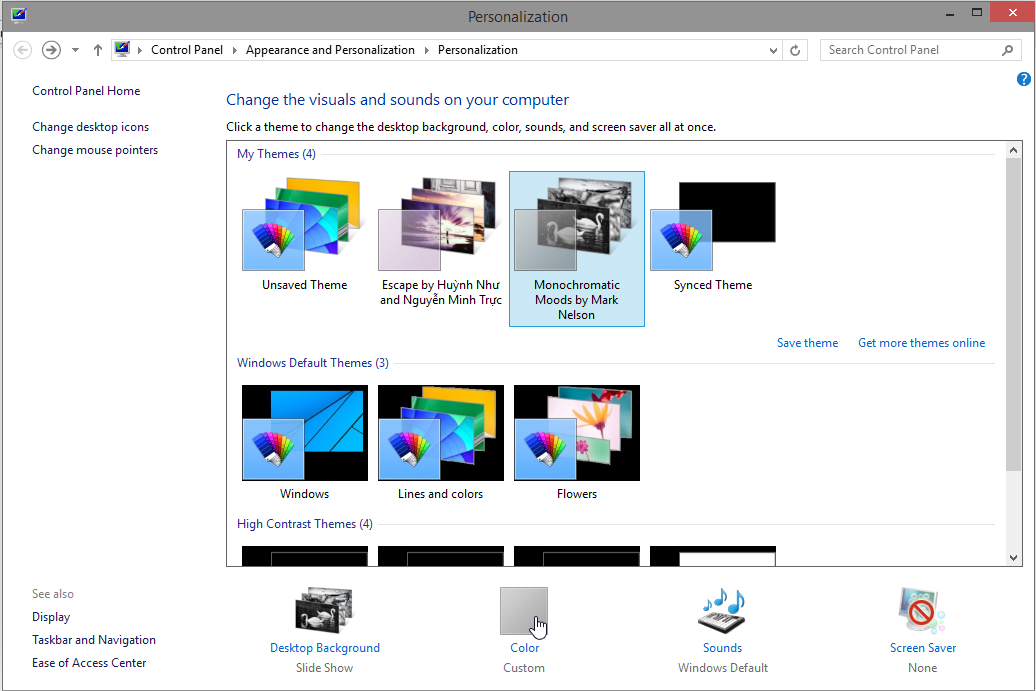Open the address bar history dropdown
This screenshot has height=691, width=1036.
[x=773, y=50]
